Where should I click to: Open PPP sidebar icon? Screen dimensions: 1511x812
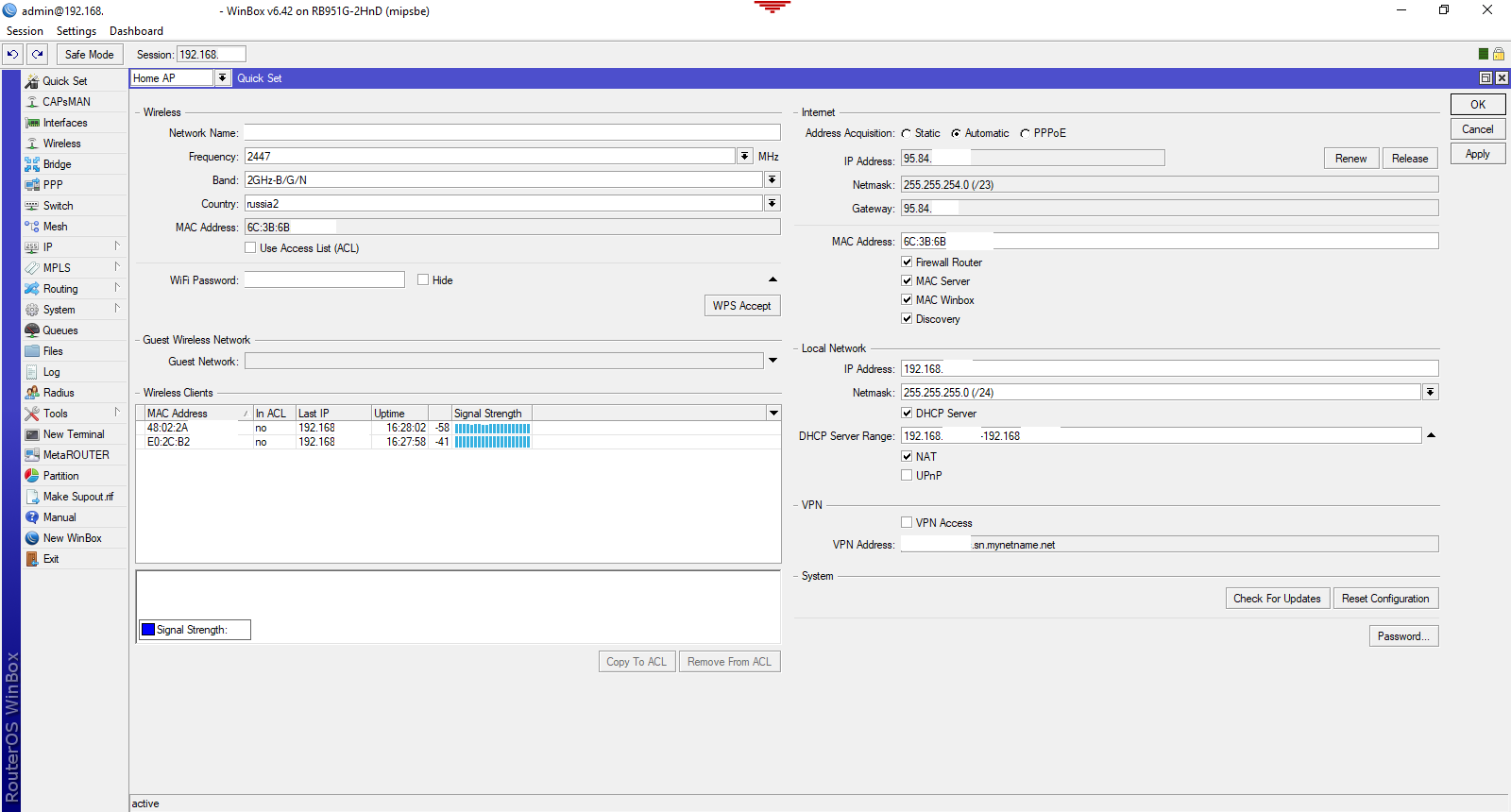tap(32, 185)
